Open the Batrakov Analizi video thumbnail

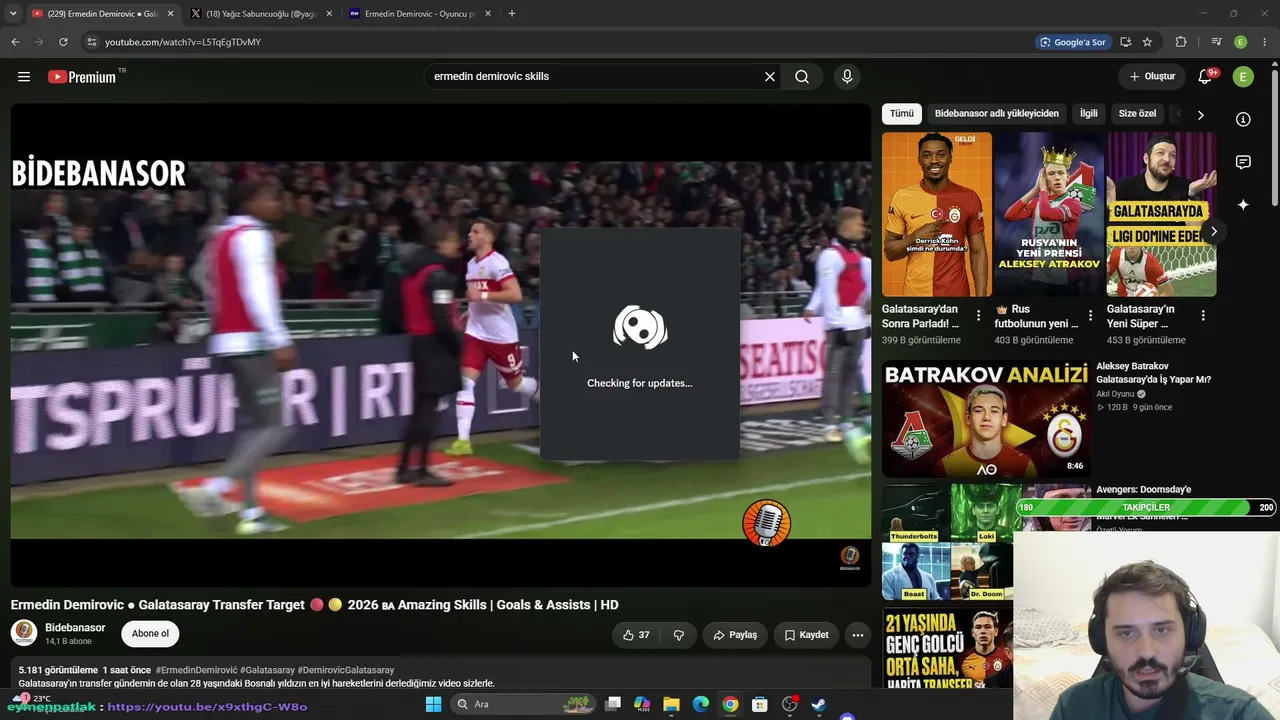click(985, 418)
